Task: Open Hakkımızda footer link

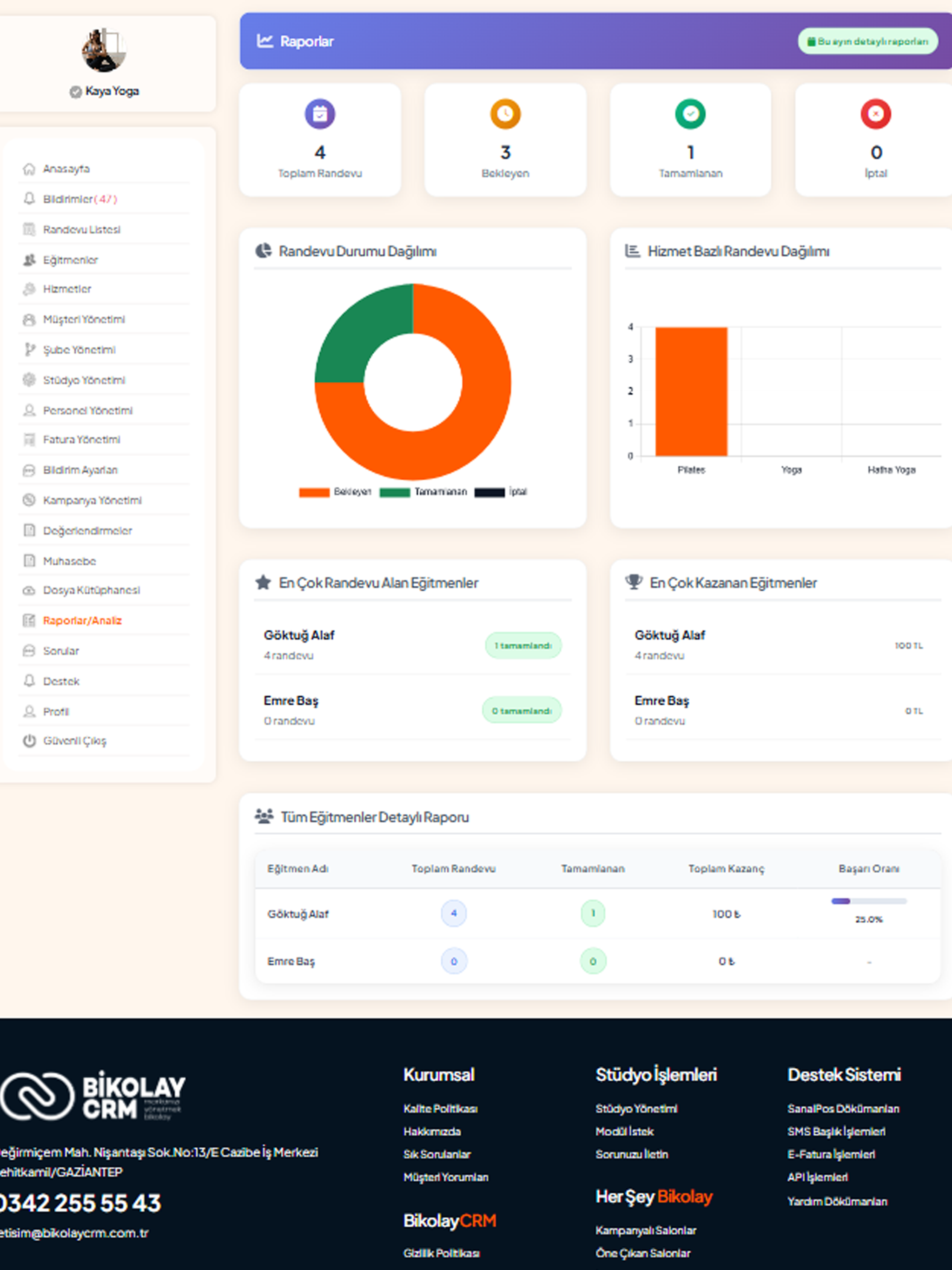Action: pyautogui.click(x=432, y=1131)
